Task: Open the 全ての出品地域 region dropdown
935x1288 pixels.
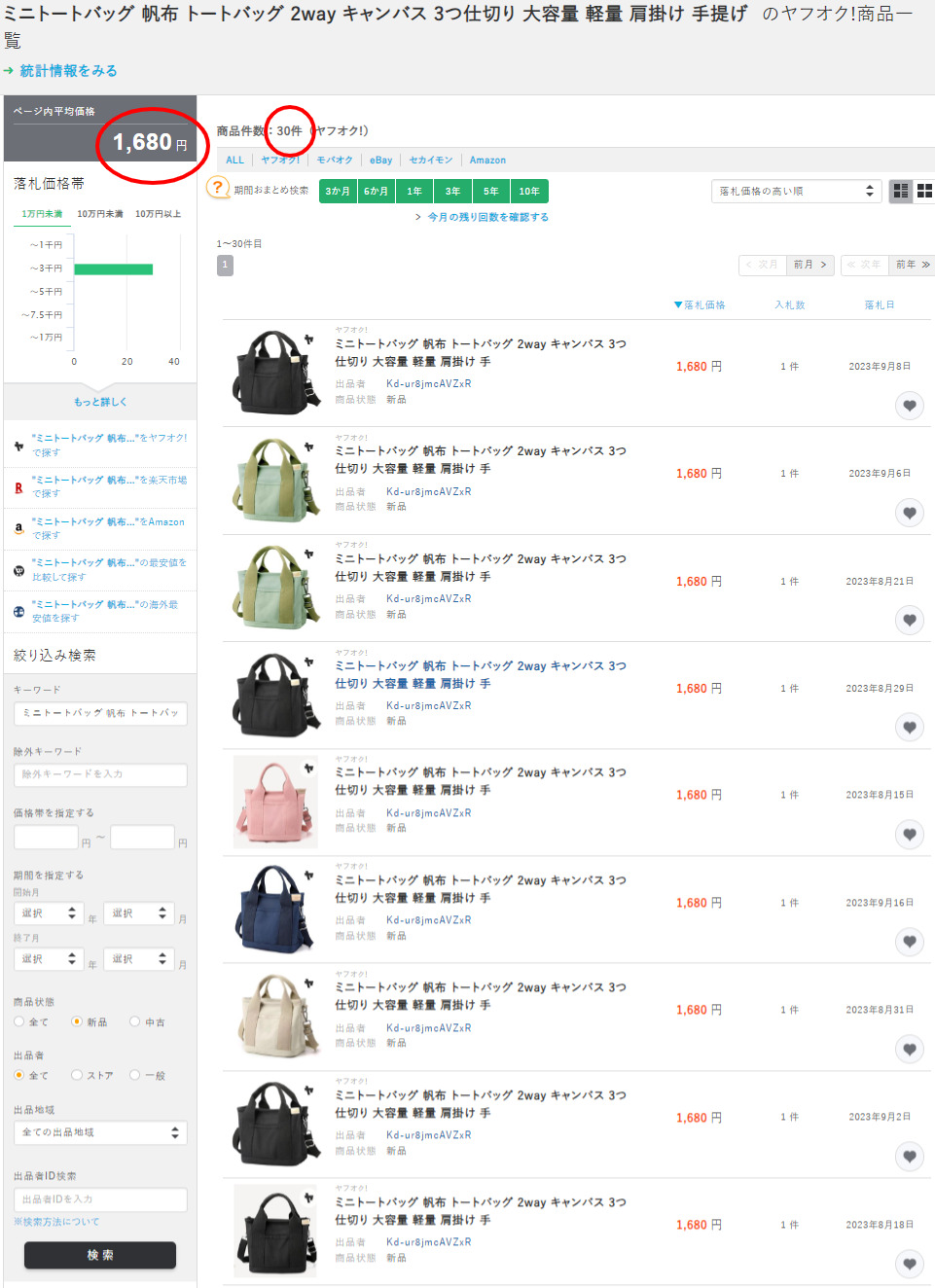Action: (100, 1132)
